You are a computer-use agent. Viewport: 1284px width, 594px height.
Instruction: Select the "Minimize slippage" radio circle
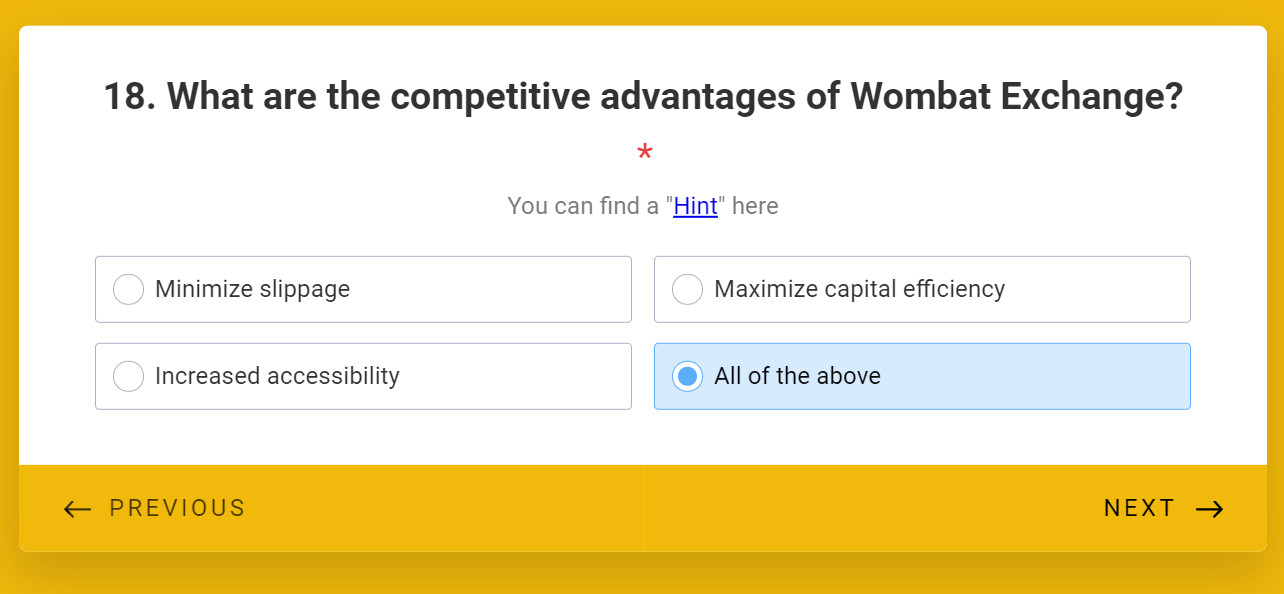[128, 290]
